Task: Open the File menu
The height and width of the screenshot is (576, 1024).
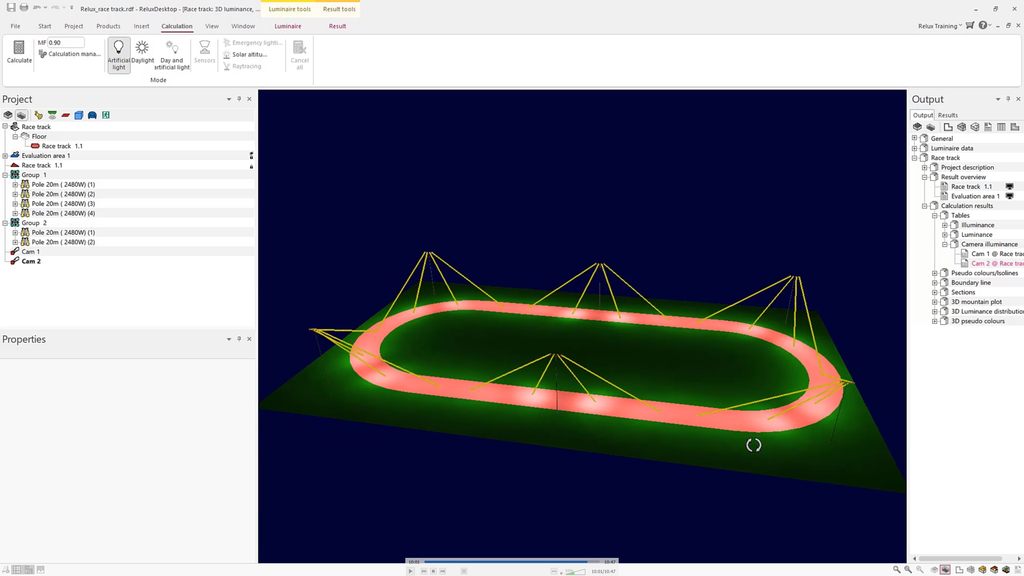Action: pyautogui.click(x=15, y=26)
